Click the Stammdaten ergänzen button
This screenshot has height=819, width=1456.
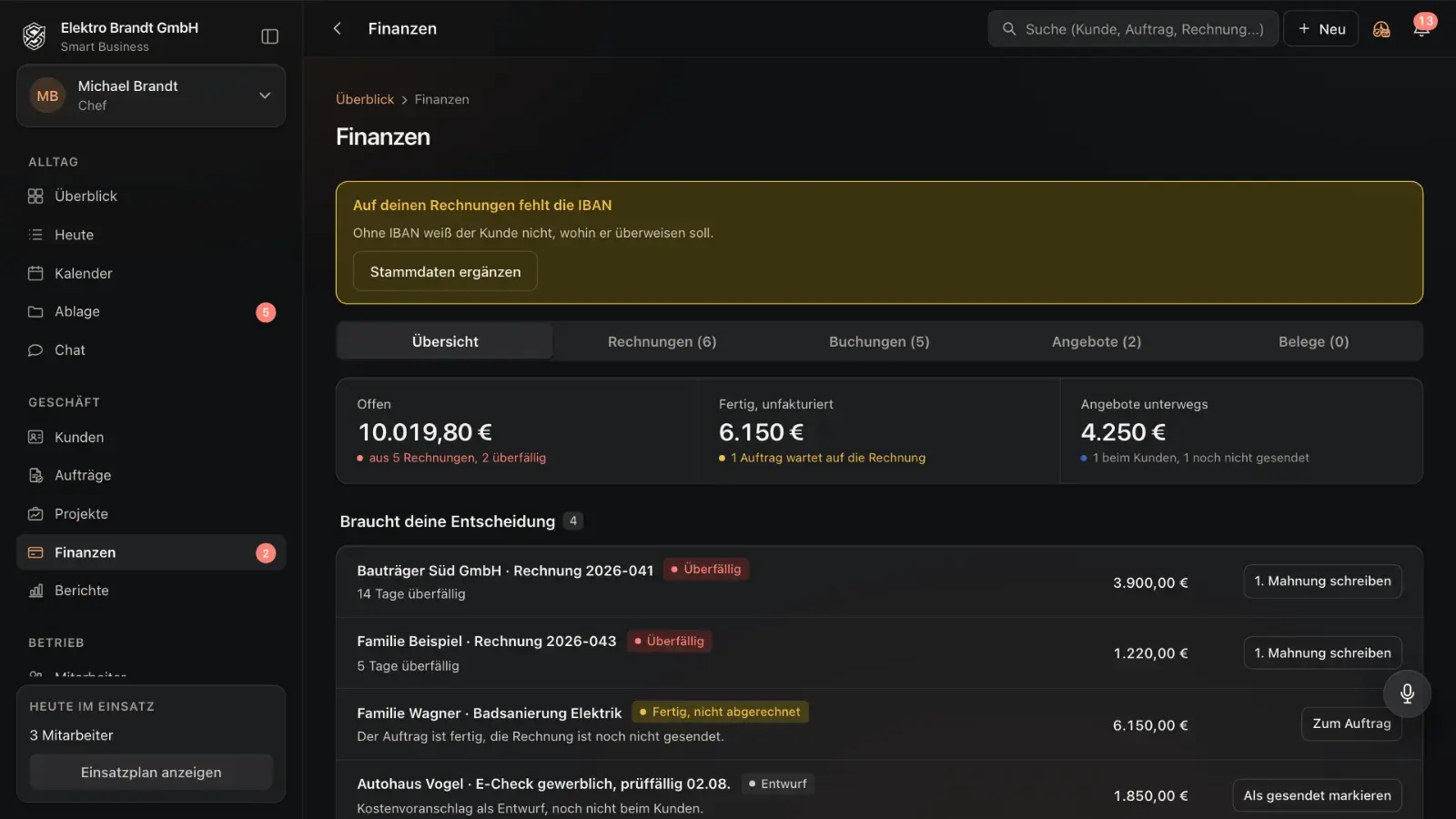tap(445, 271)
